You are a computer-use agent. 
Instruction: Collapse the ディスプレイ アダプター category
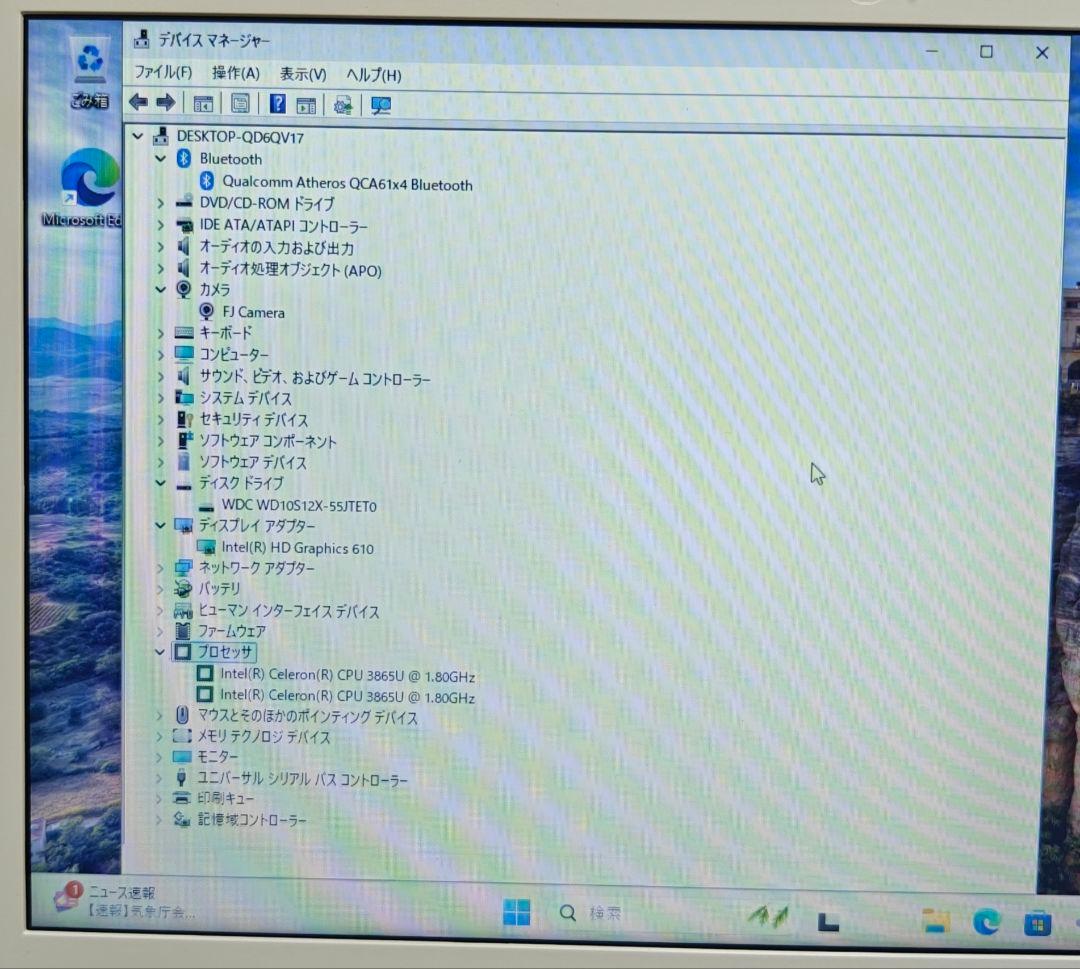pos(160,525)
